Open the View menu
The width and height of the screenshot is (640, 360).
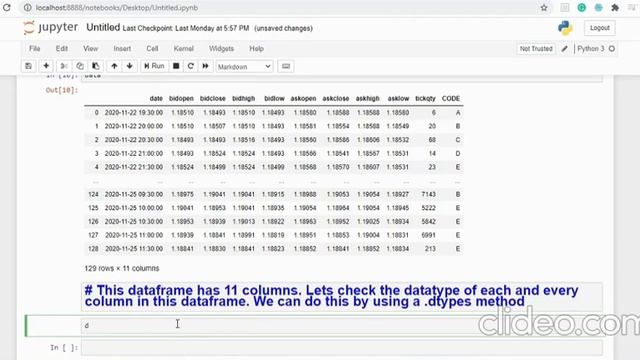[x=91, y=49]
